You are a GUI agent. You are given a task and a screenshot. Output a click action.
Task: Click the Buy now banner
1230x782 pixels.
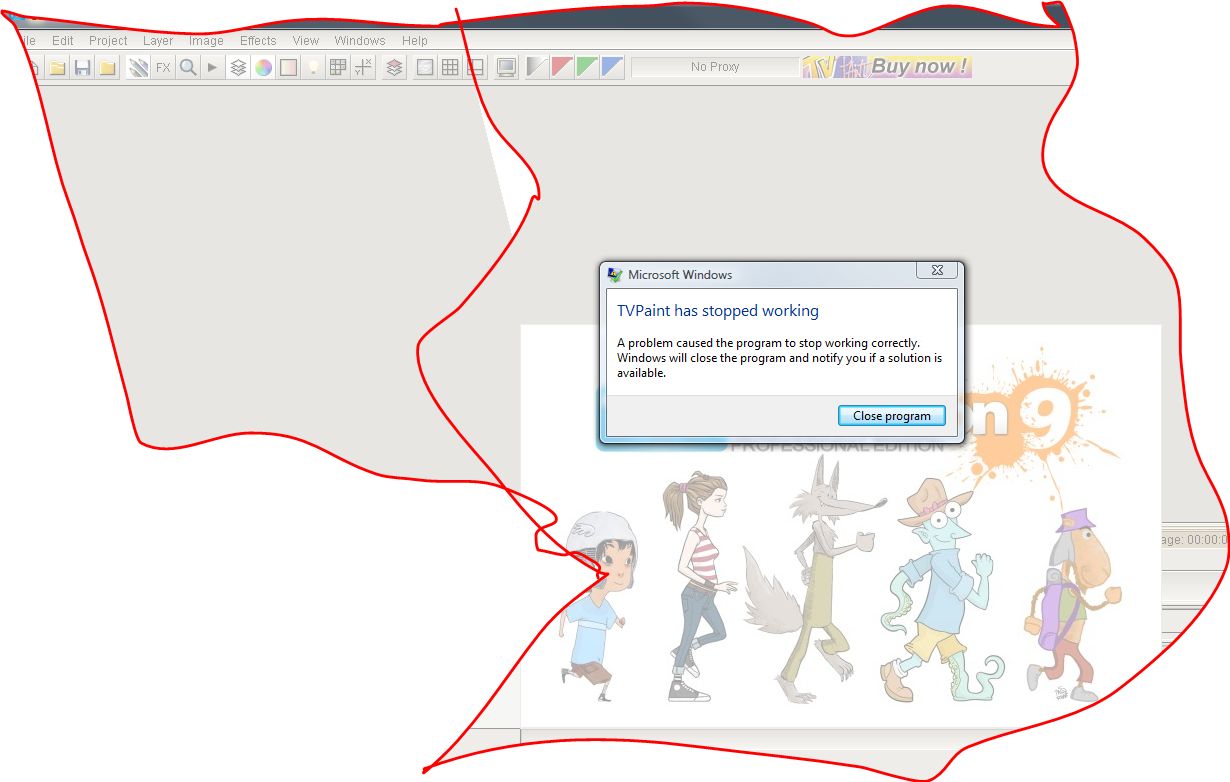click(x=887, y=67)
